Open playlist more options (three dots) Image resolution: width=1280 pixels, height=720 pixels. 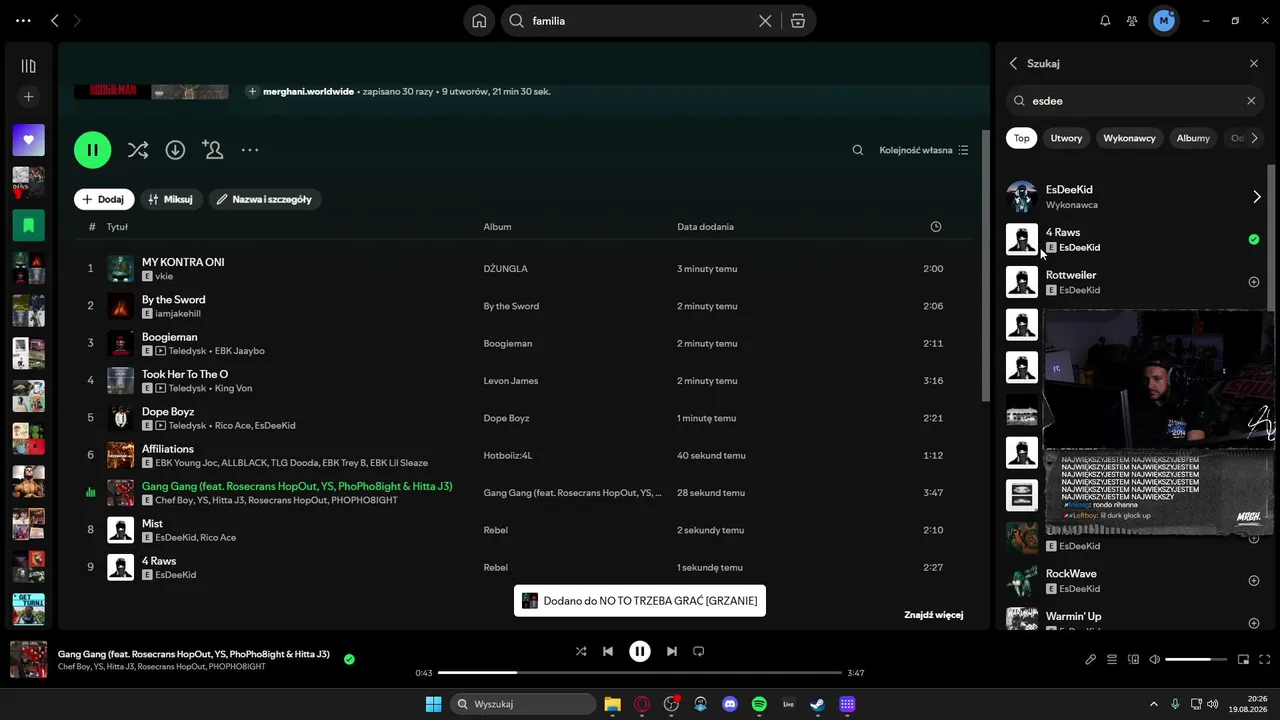point(250,150)
